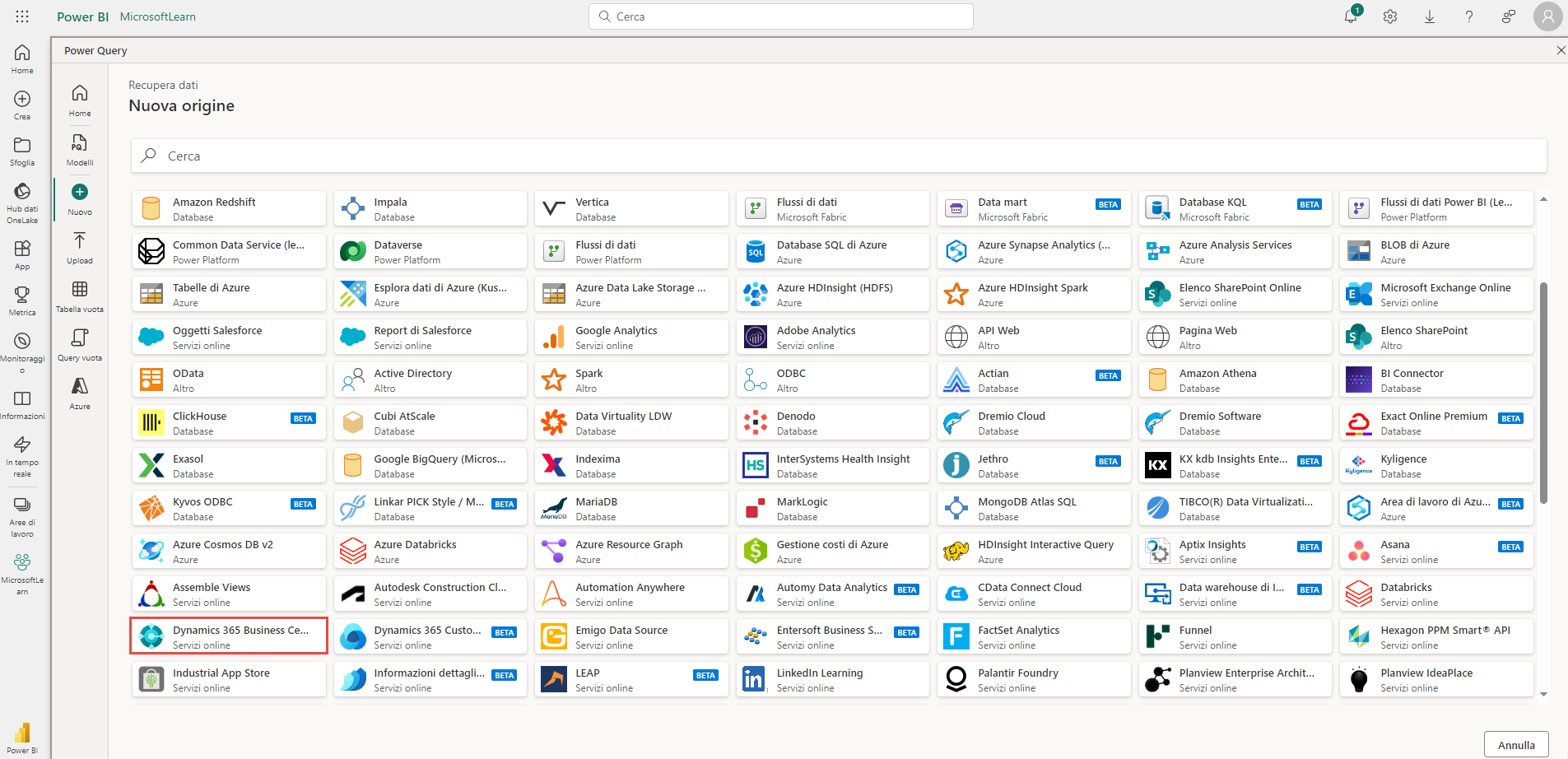
Task: Open Aree di lavoro
Action: pyautogui.click(x=22, y=517)
